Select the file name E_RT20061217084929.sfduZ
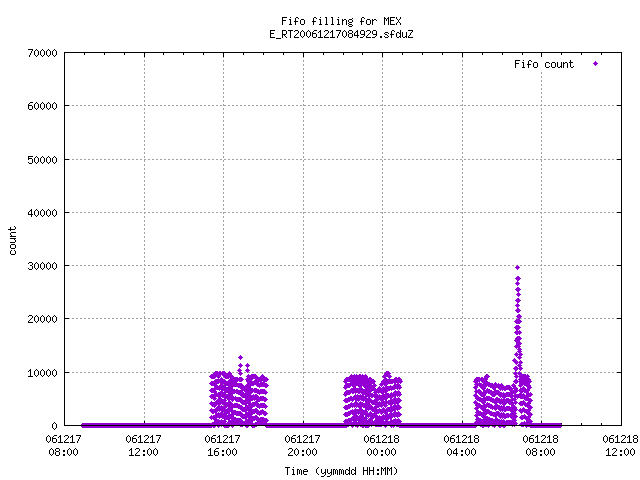The height and width of the screenshot is (480, 640). tap(341, 34)
